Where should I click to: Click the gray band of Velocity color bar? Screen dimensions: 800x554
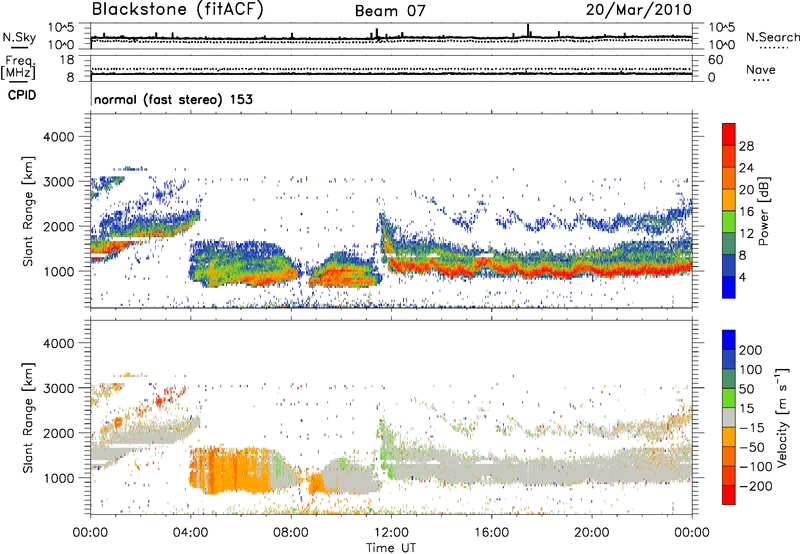point(729,417)
